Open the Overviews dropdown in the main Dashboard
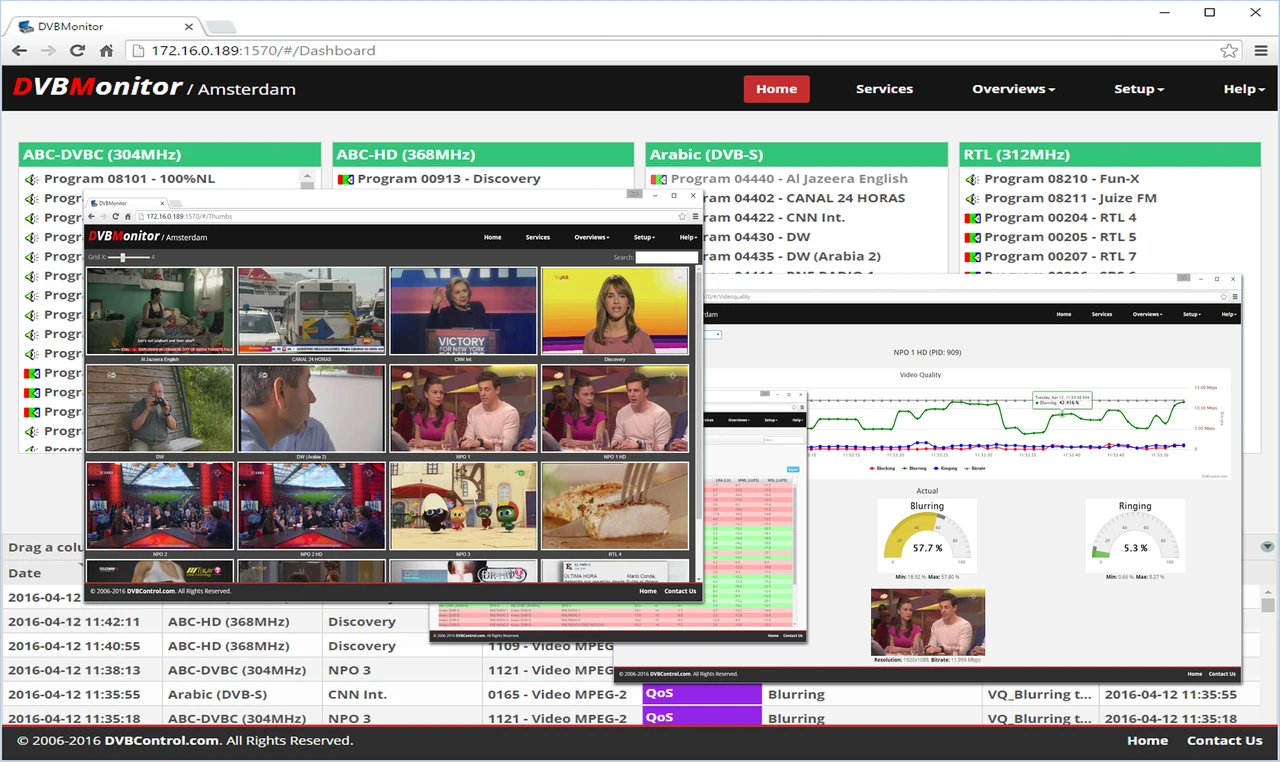 pos(1014,89)
